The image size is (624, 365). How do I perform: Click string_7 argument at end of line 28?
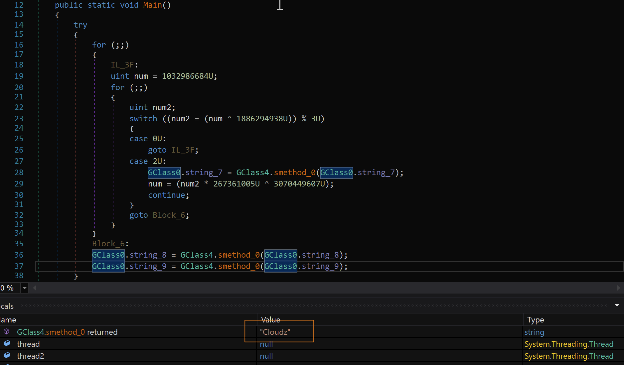376,172
